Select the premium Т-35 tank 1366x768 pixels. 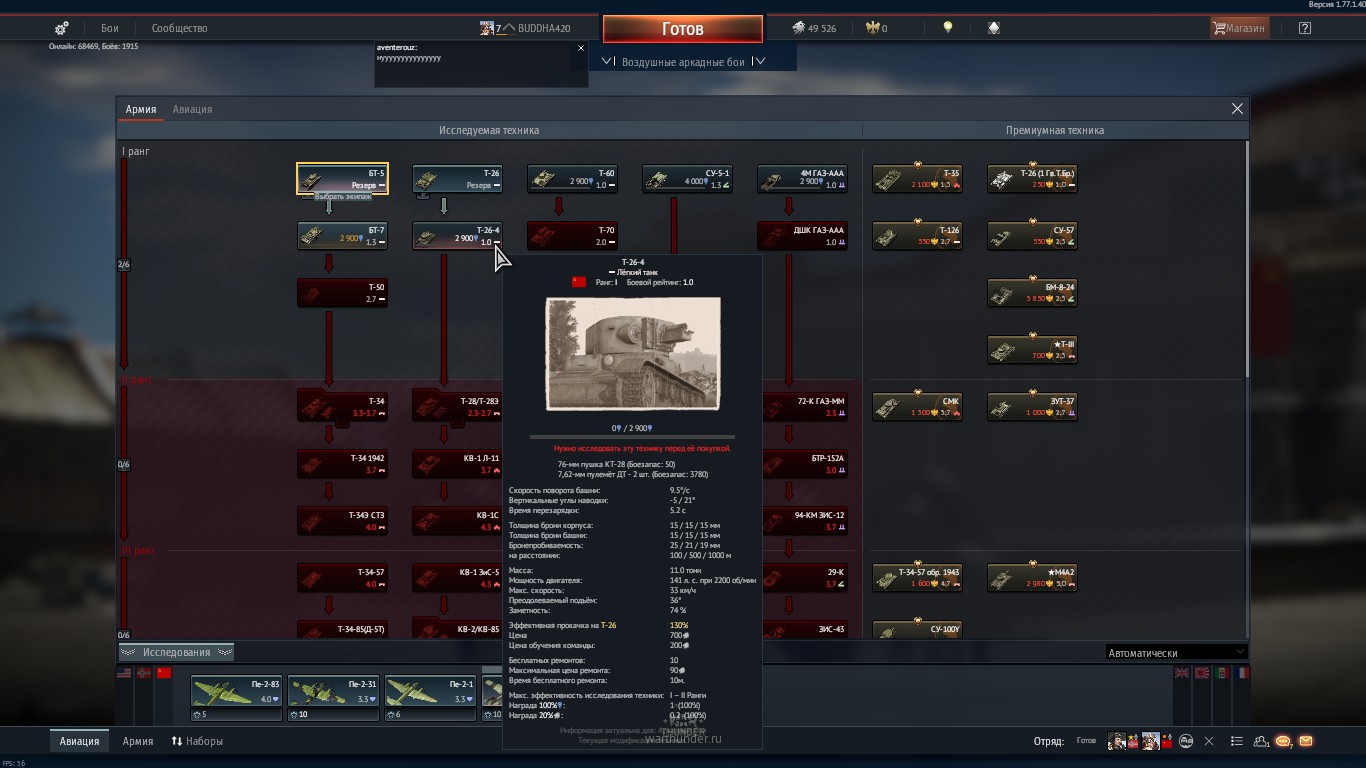pyautogui.click(x=917, y=179)
